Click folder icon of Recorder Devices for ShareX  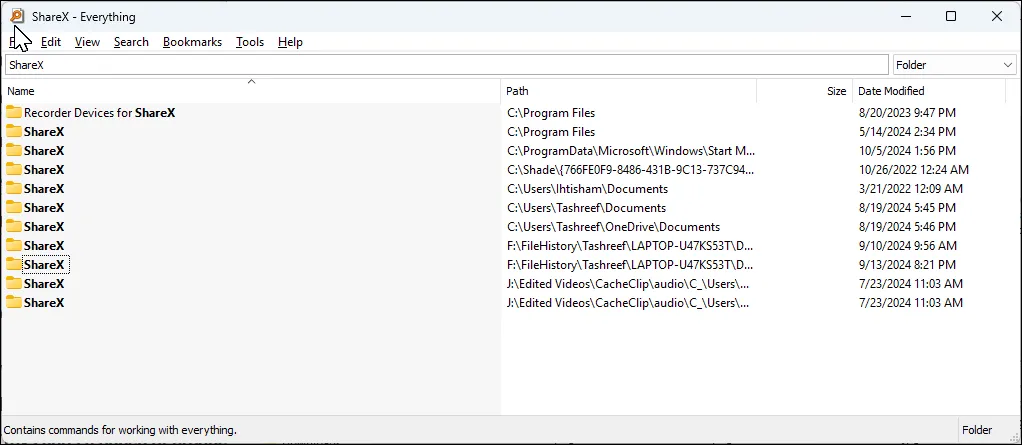14,113
